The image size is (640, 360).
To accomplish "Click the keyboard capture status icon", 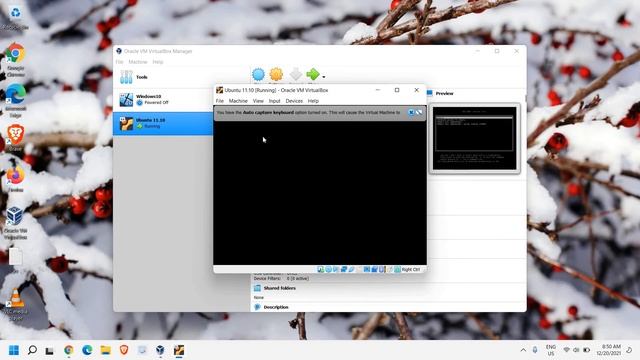I will coord(397,269).
